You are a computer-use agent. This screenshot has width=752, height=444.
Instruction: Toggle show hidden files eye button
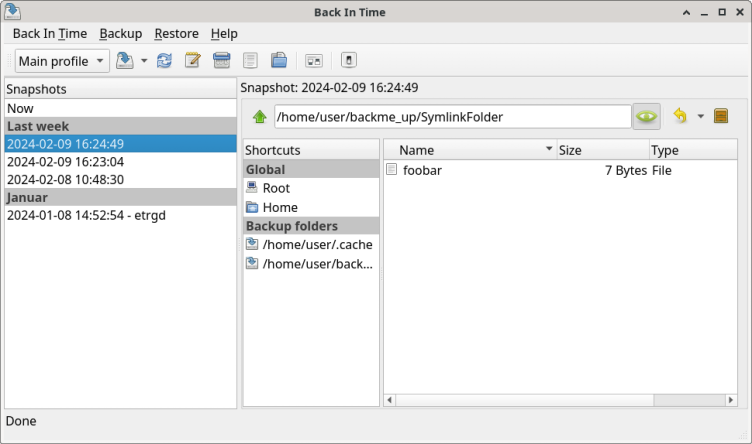[x=647, y=117]
